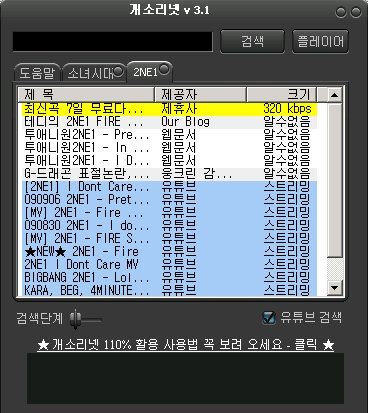
Task: Click the dark banner panel at the bottom
Action: tap(185, 378)
